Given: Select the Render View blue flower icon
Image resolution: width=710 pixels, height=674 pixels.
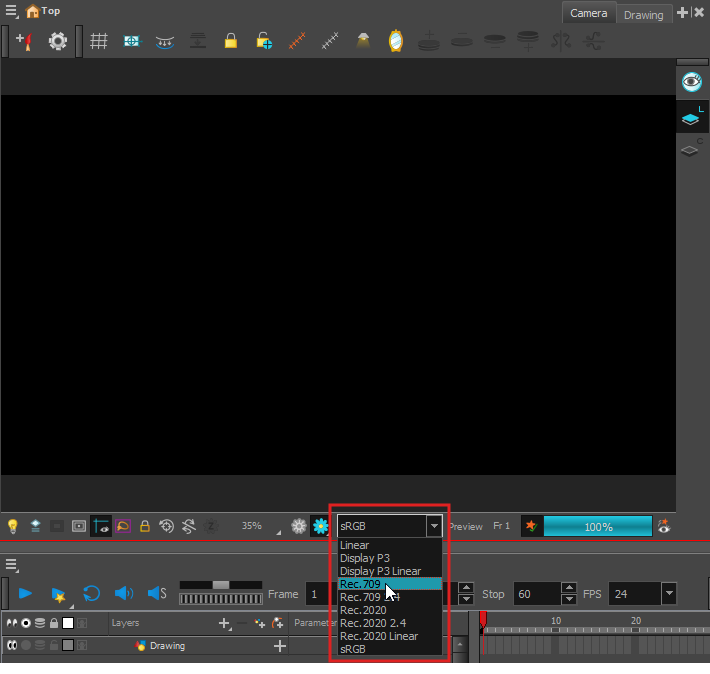Looking at the screenshot, I should pos(321,526).
